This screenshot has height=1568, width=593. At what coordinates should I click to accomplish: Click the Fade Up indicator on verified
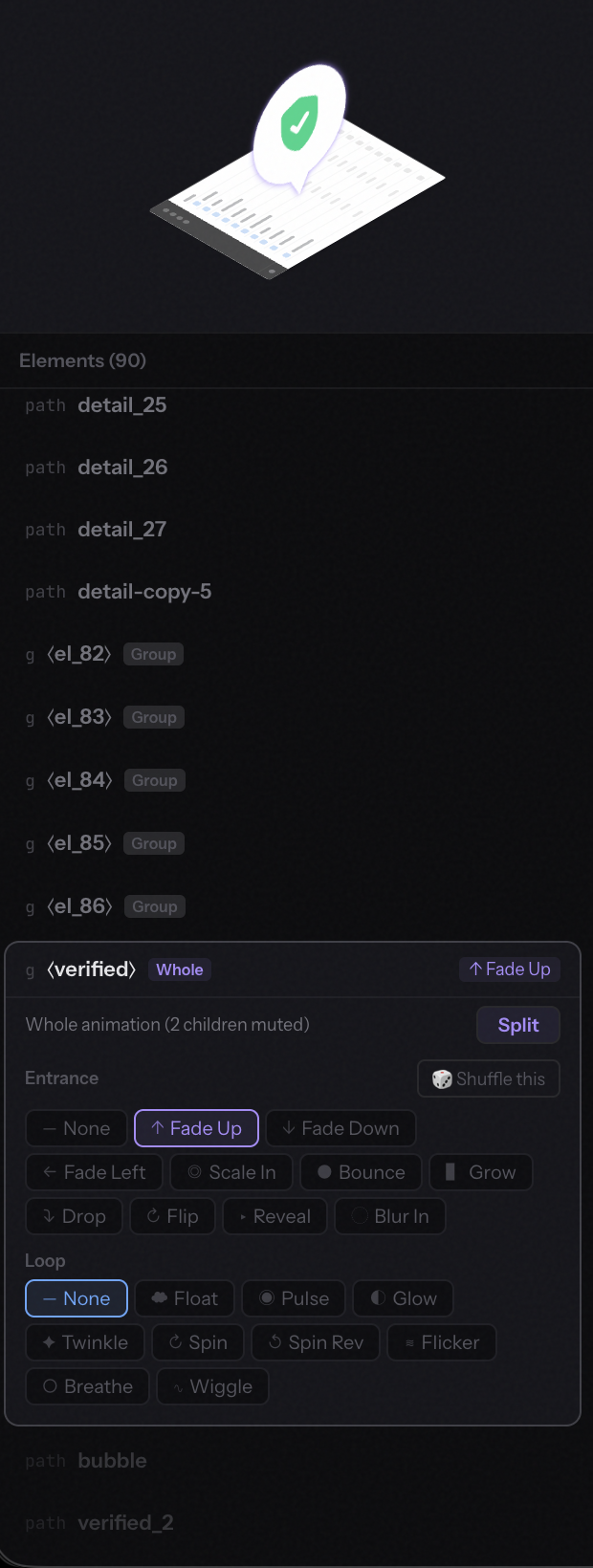coord(509,969)
